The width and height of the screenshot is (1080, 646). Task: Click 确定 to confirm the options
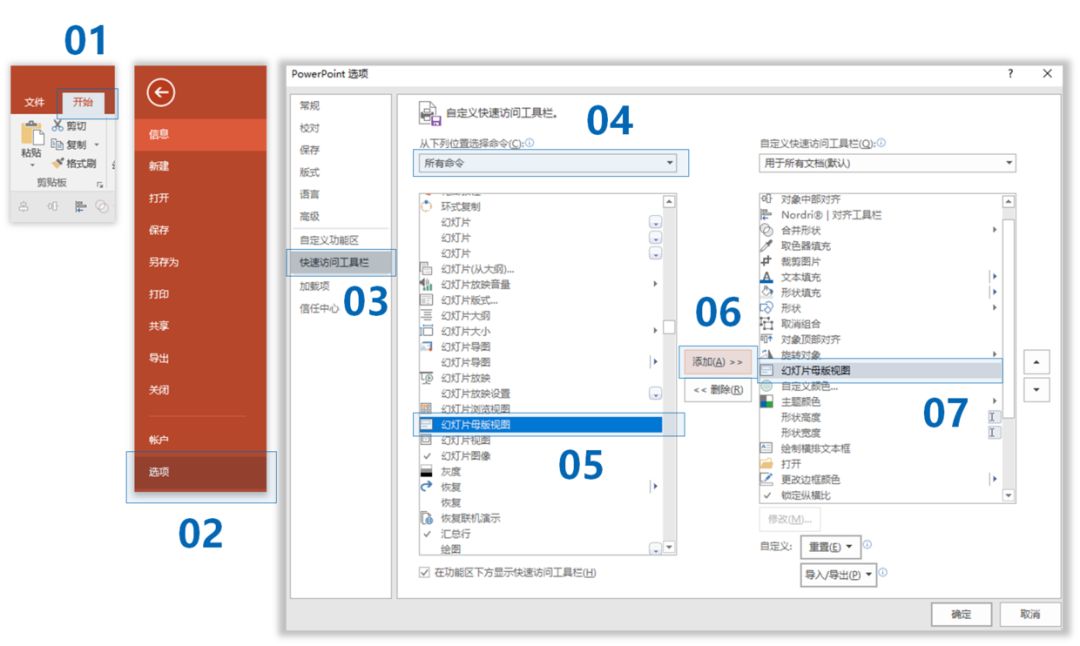point(961,614)
